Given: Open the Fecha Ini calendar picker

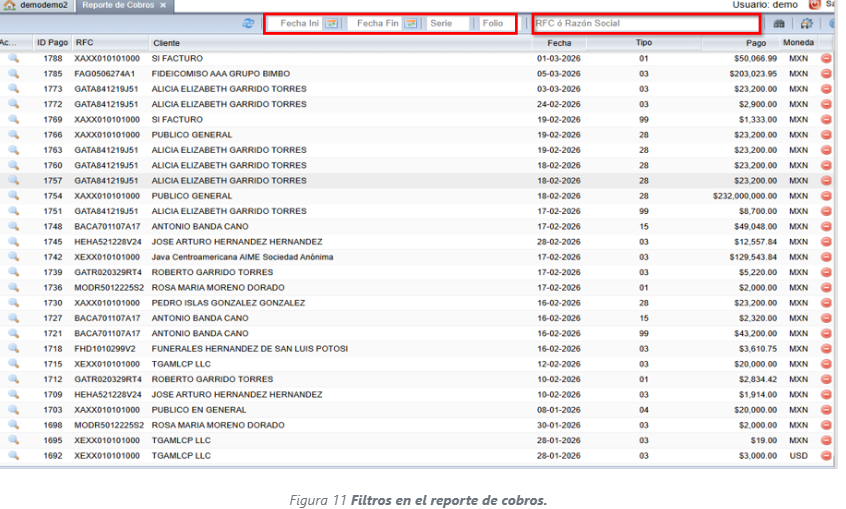Looking at the screenshot, I should pyautogui.click(x=332, y=23).
